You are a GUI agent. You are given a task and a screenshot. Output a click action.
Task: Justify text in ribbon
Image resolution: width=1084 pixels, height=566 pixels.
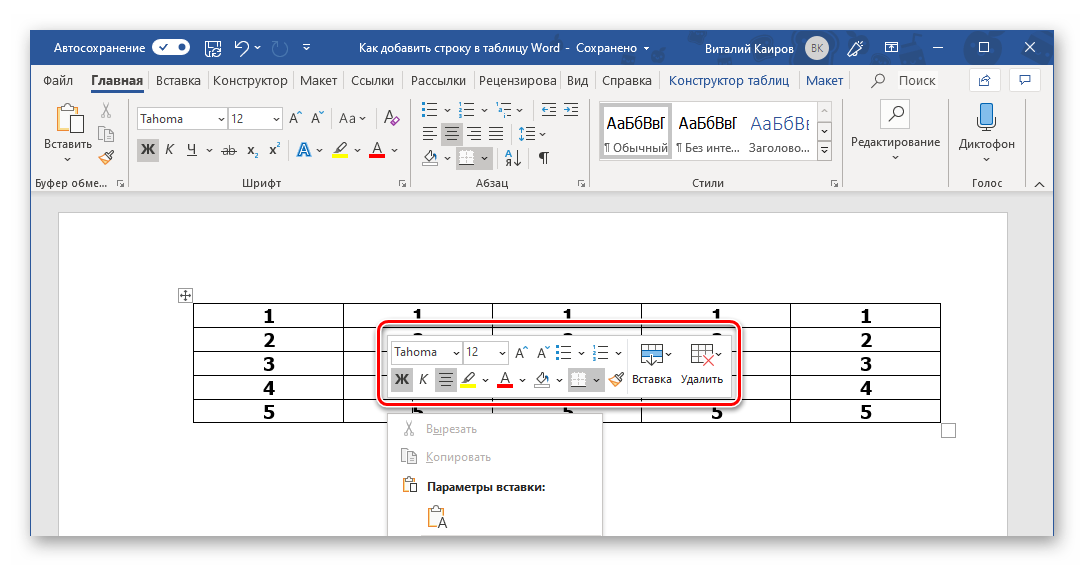click(496, 133)
